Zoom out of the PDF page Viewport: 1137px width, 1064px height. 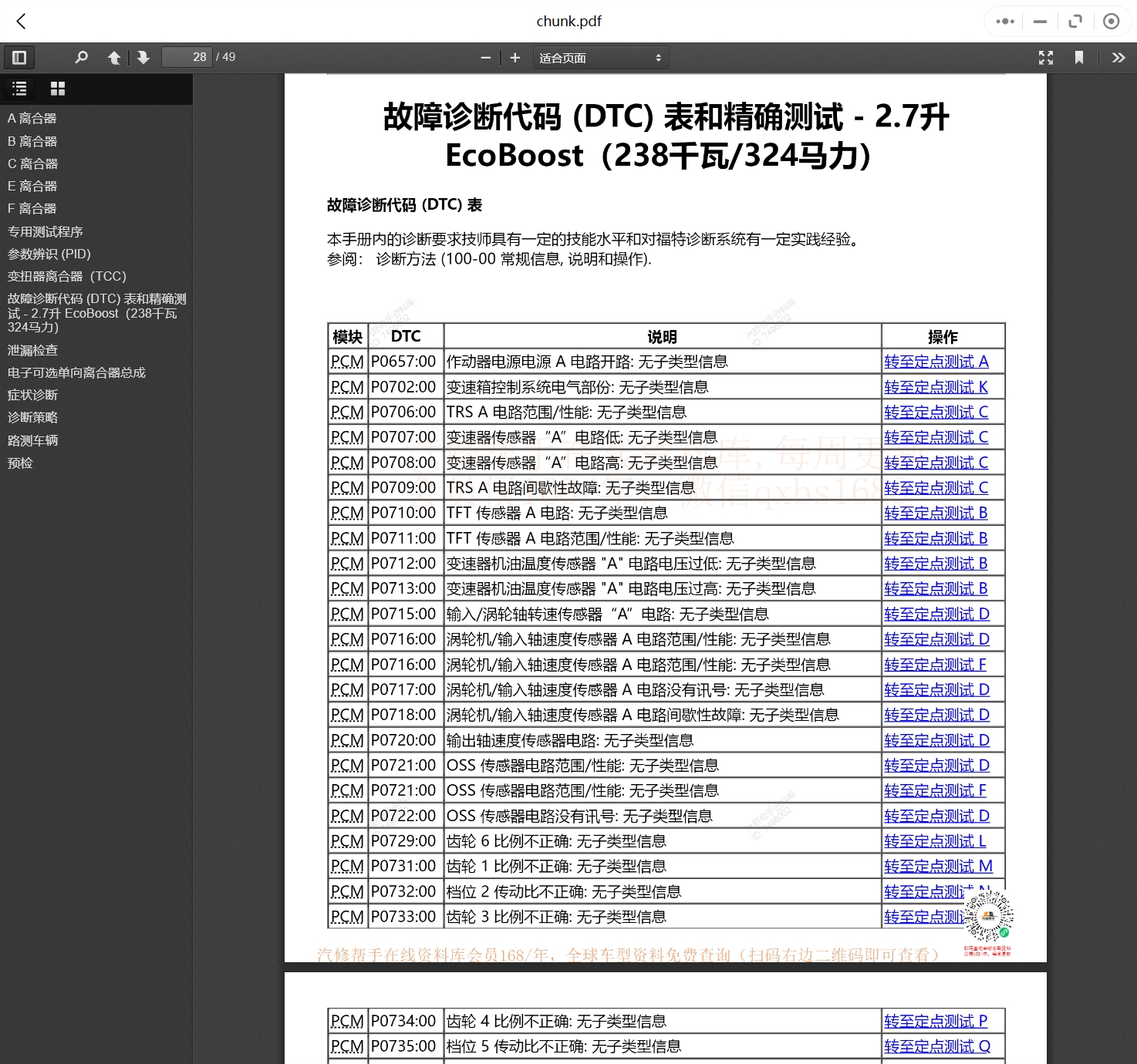(485, 57)
